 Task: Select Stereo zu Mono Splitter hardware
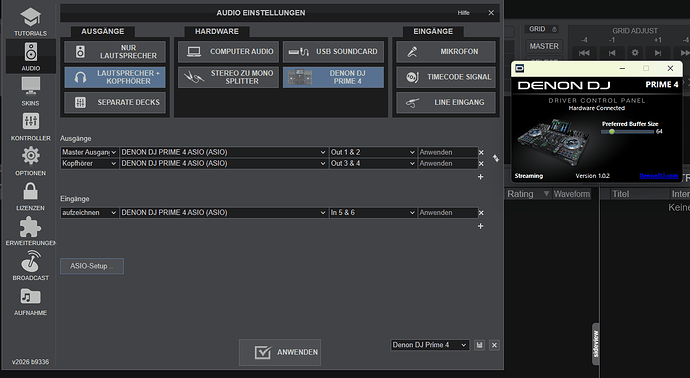[228, 77]
